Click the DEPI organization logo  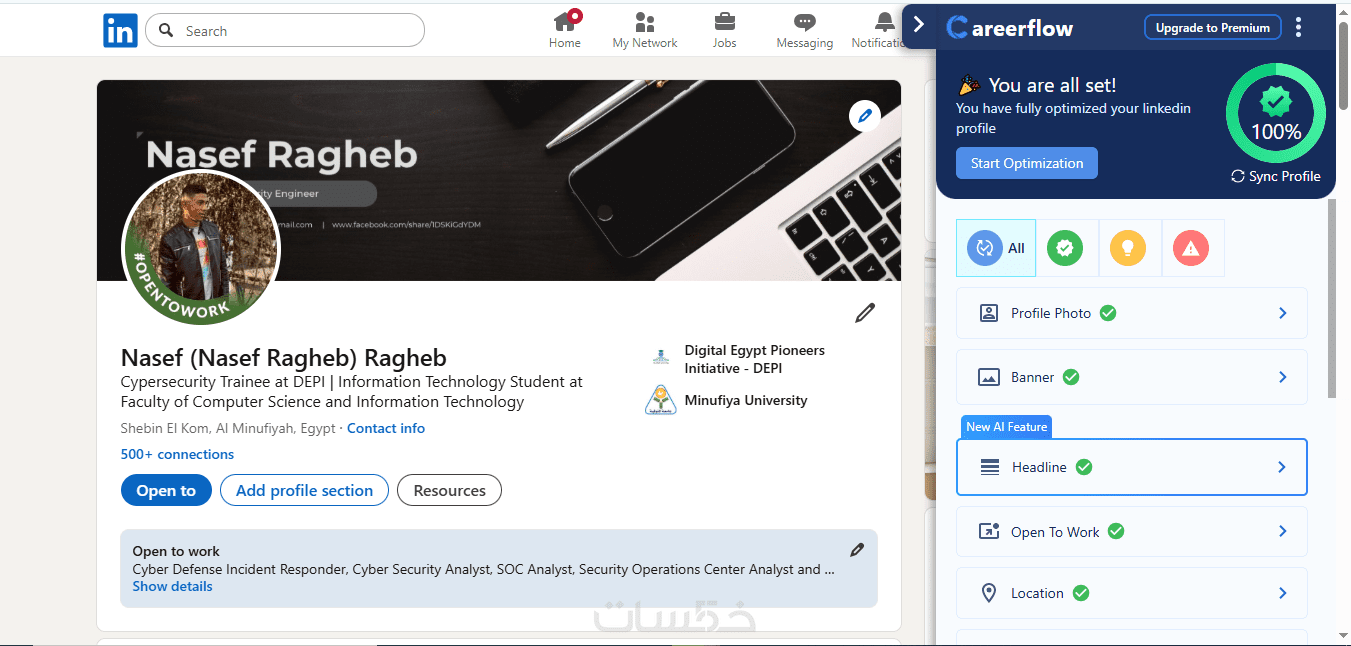pos(659,356)
